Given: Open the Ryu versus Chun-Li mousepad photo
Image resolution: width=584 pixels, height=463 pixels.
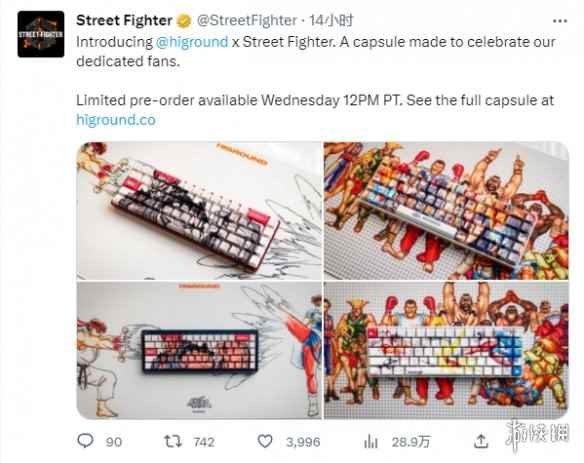Looking at the screenshot, I should click(x=199, y=350).
